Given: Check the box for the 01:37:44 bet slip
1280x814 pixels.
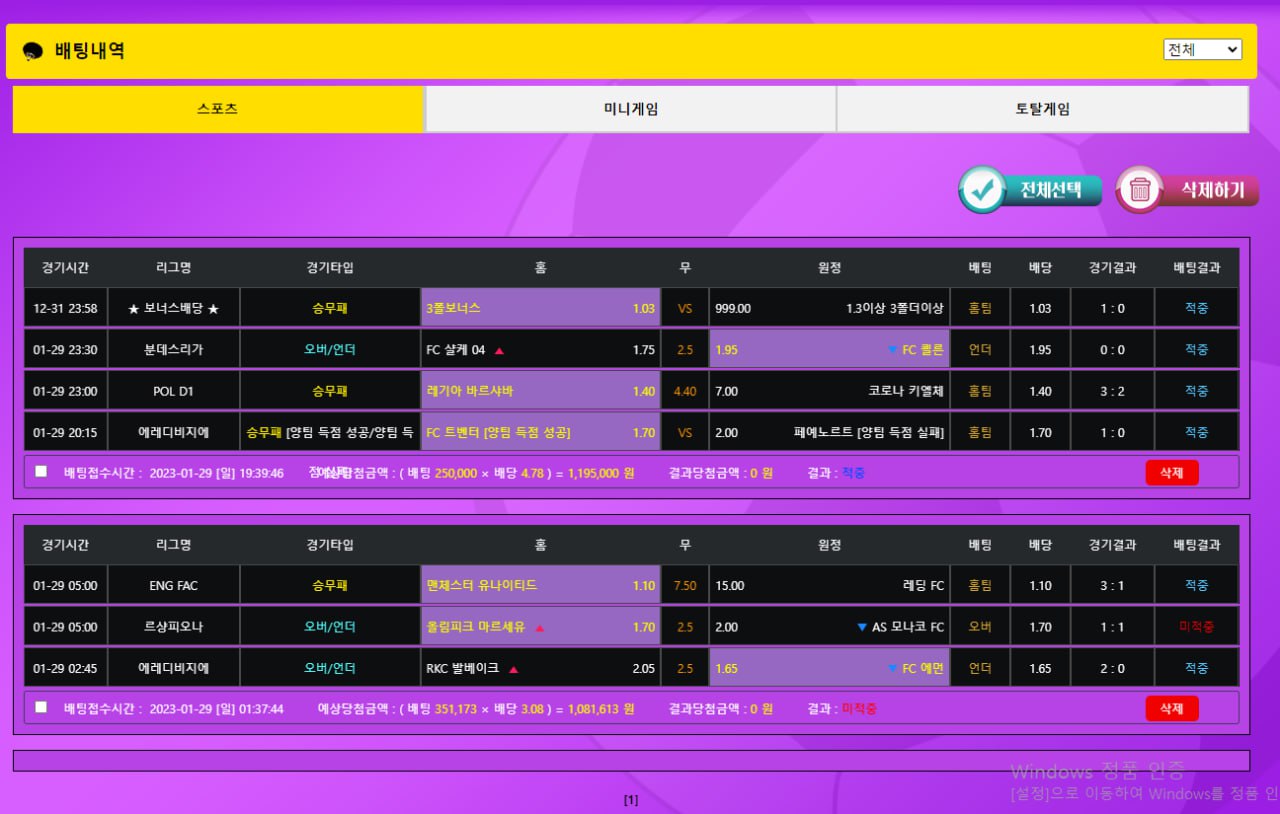Looking at the screenshot, I should tap(41, 707).
